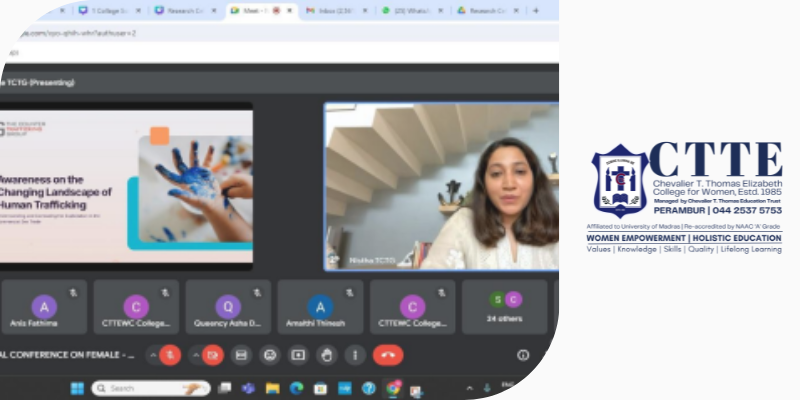Leave call with red hang-up button
800x400 pixels.
pyautogui.click(x=388, y=355)
